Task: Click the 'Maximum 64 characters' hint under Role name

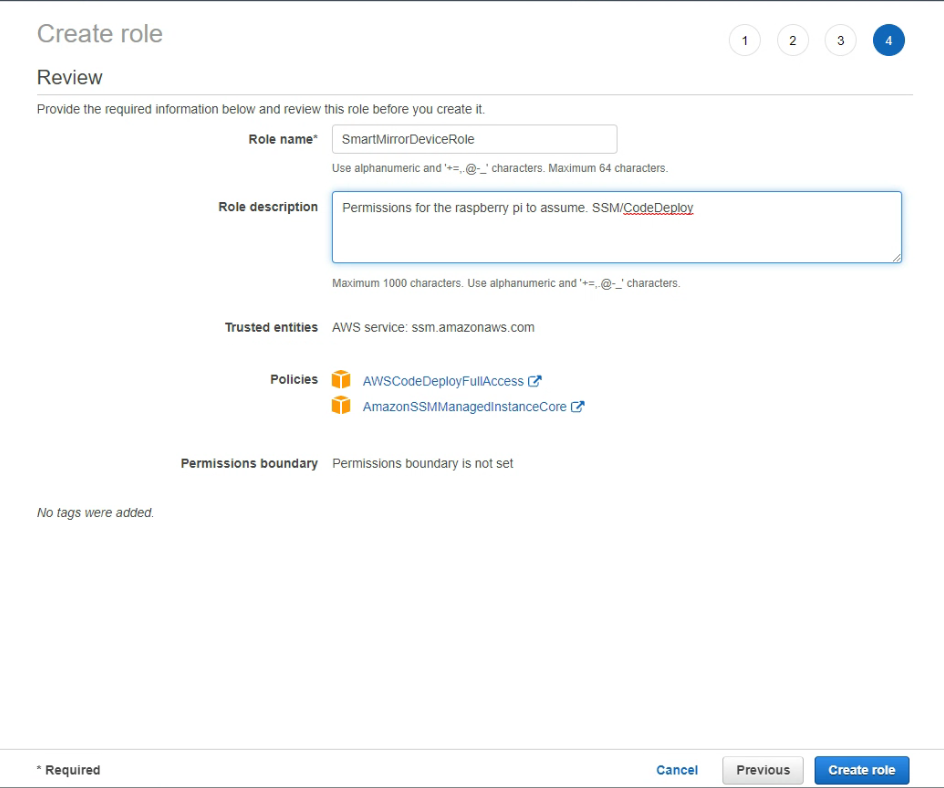Action: pos(500,168)
